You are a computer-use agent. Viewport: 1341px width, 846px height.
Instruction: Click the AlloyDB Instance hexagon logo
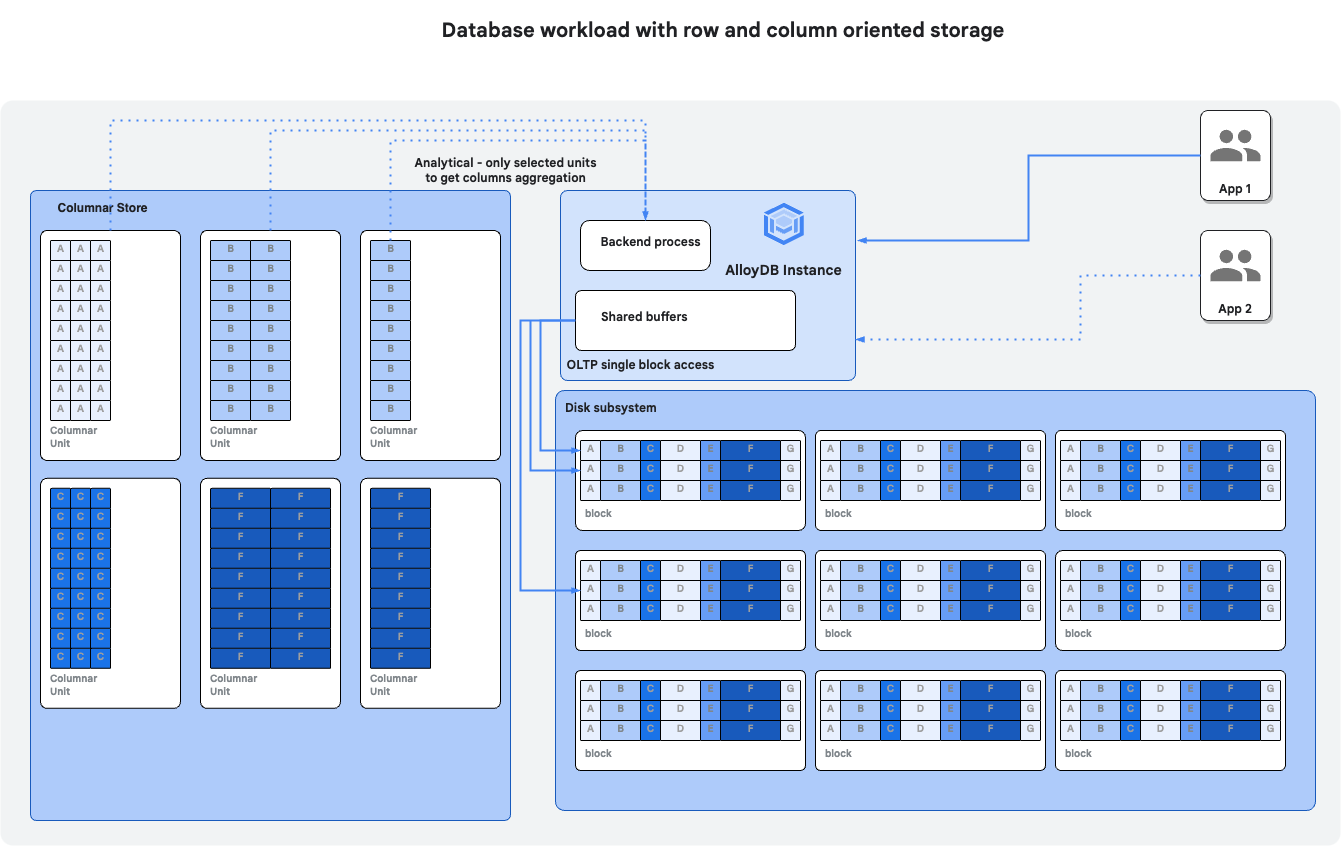point(783,224)
